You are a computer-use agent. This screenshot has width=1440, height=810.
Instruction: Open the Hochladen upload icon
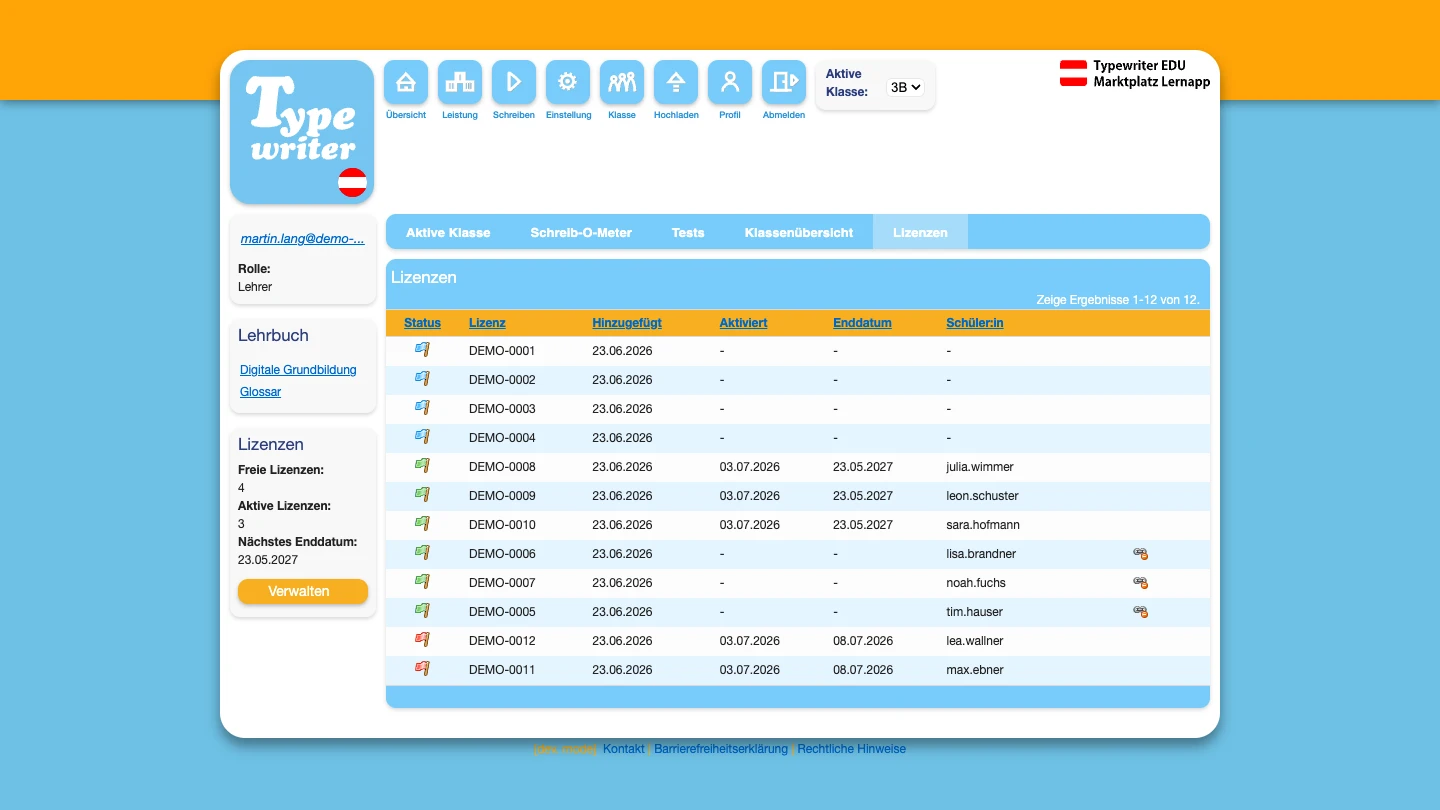(676, 82)
